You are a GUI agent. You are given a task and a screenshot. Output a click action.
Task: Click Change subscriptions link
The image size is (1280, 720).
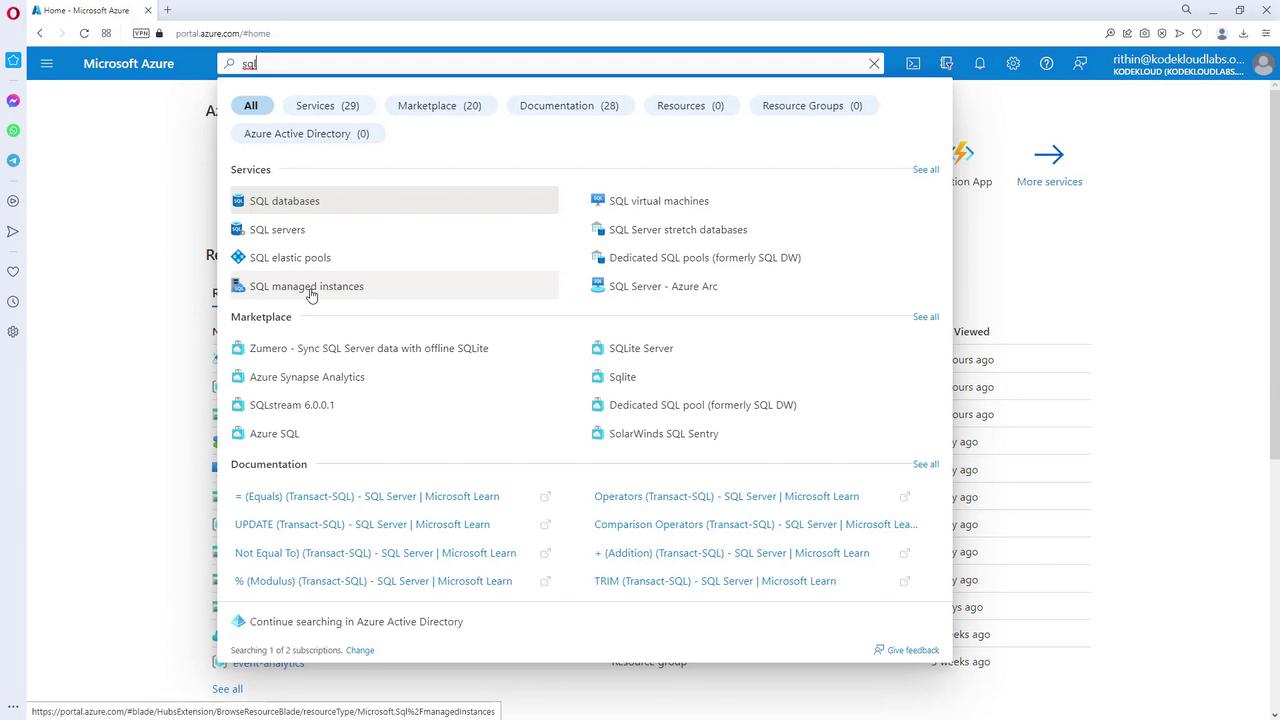click(360, 650)
